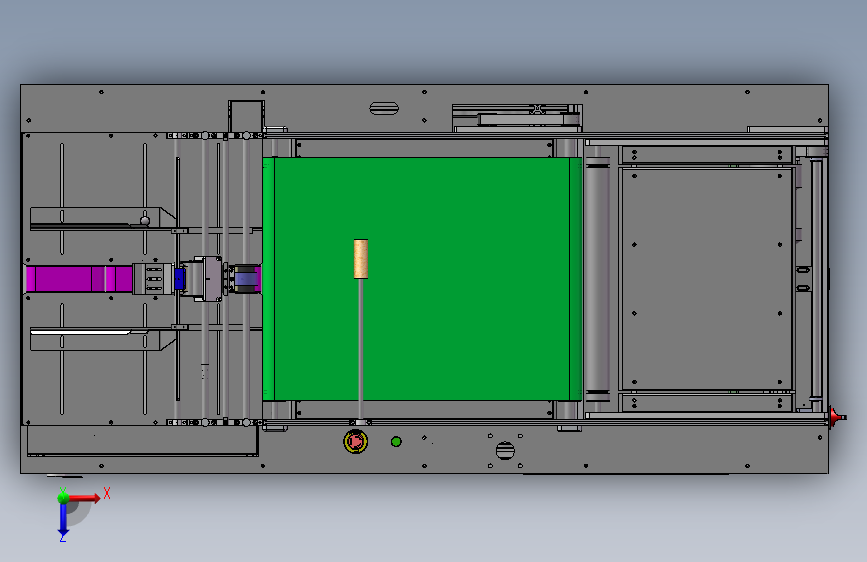Click the red emergency stop button on model
867x562 pixels.
click(x=356, y=441)
